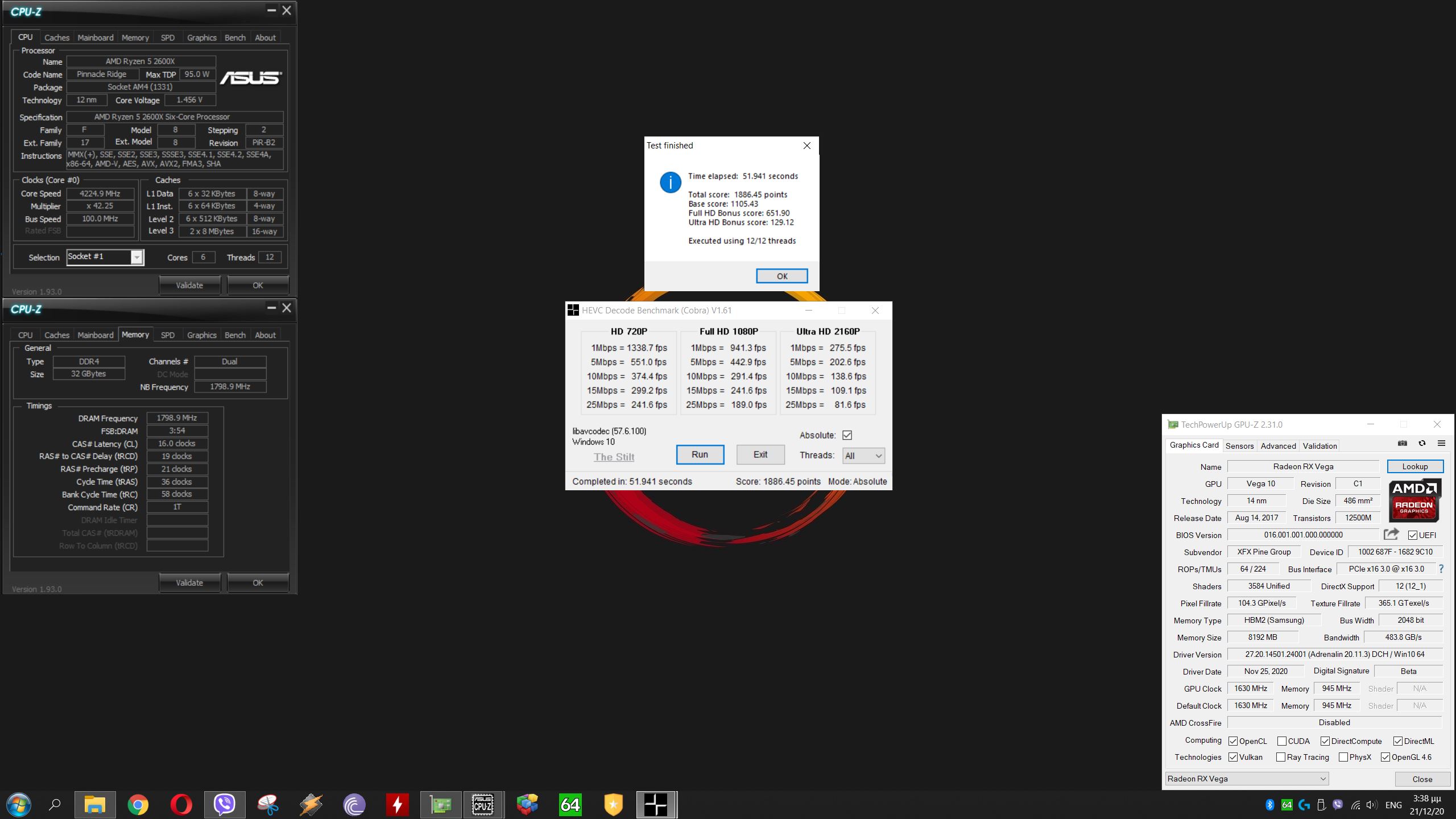Launch Google Chrome from the taskbar
Screen dimensions: 1456x819
coord(138,805)
